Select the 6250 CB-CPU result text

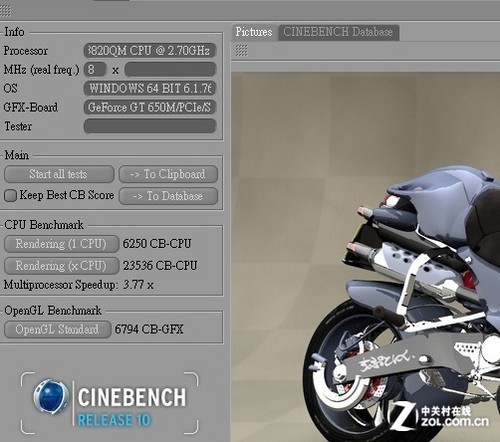(x=157, y=244)
